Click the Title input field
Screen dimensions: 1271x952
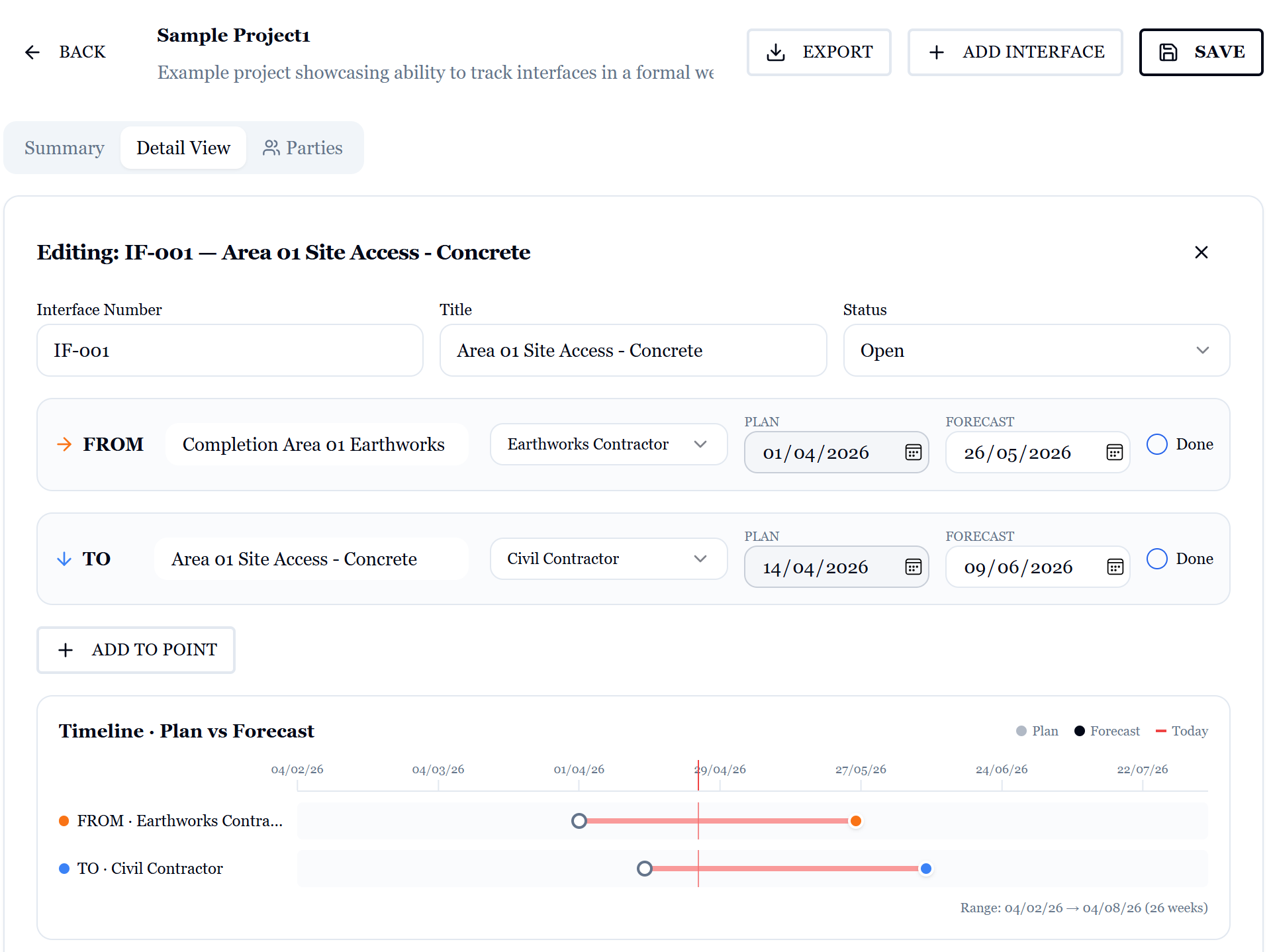633,350
